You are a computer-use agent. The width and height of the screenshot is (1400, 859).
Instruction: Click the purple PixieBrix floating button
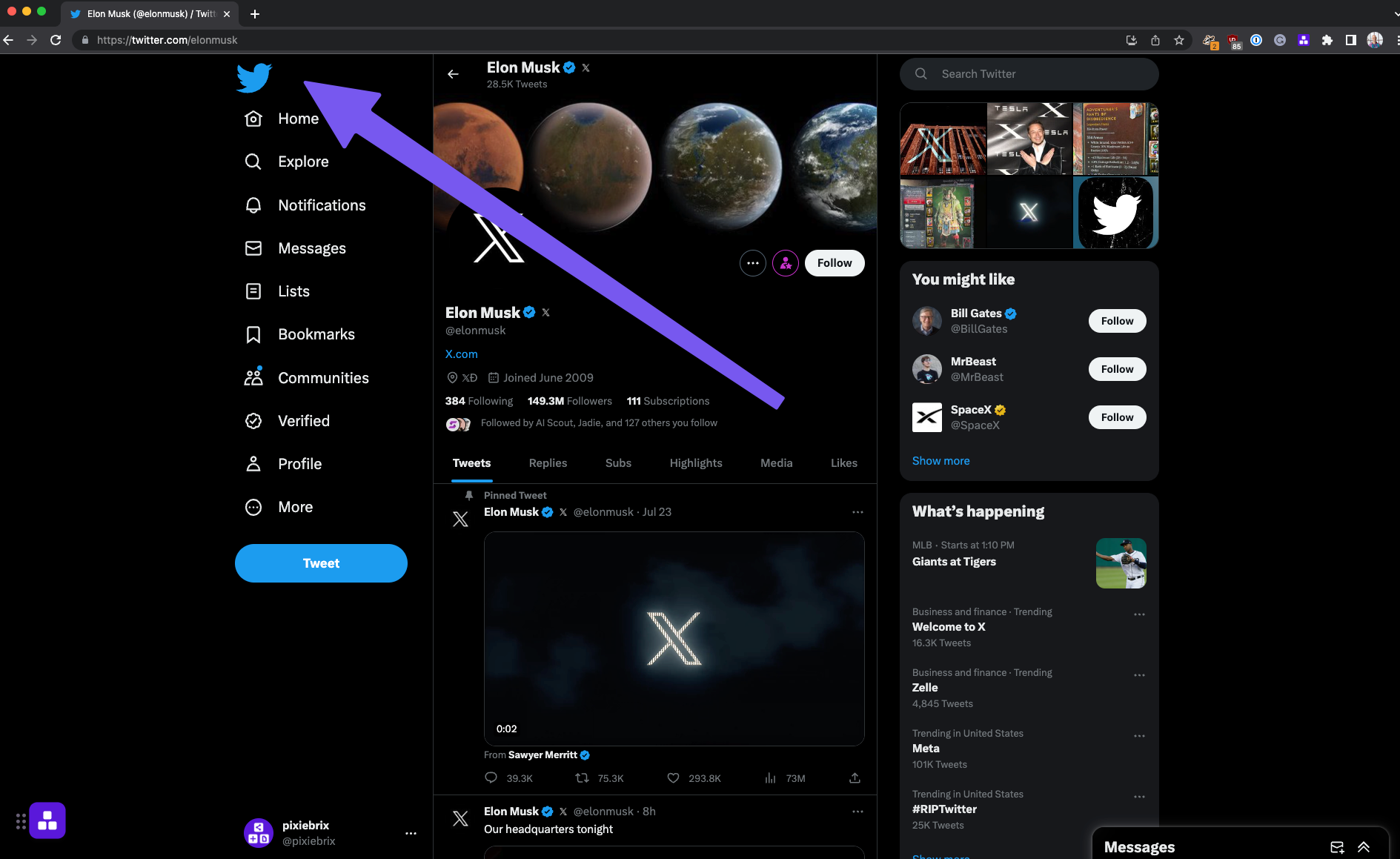[47, 820]
